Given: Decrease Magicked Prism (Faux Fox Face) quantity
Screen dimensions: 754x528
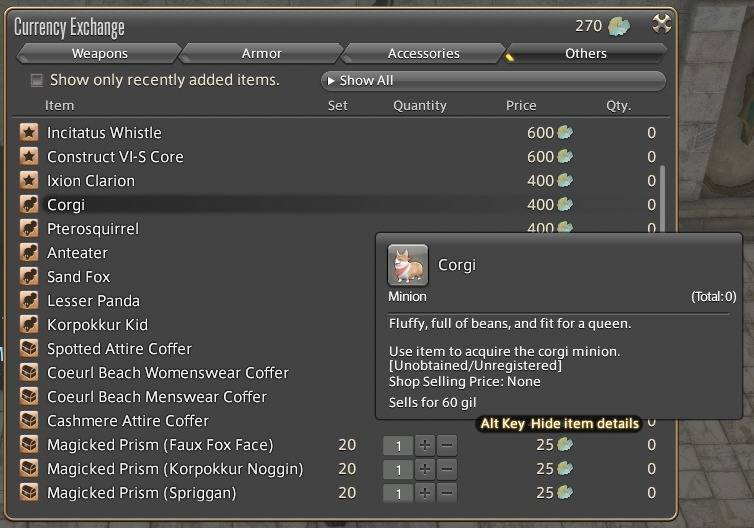Looking at the screenshot, I should pos(447,445).
